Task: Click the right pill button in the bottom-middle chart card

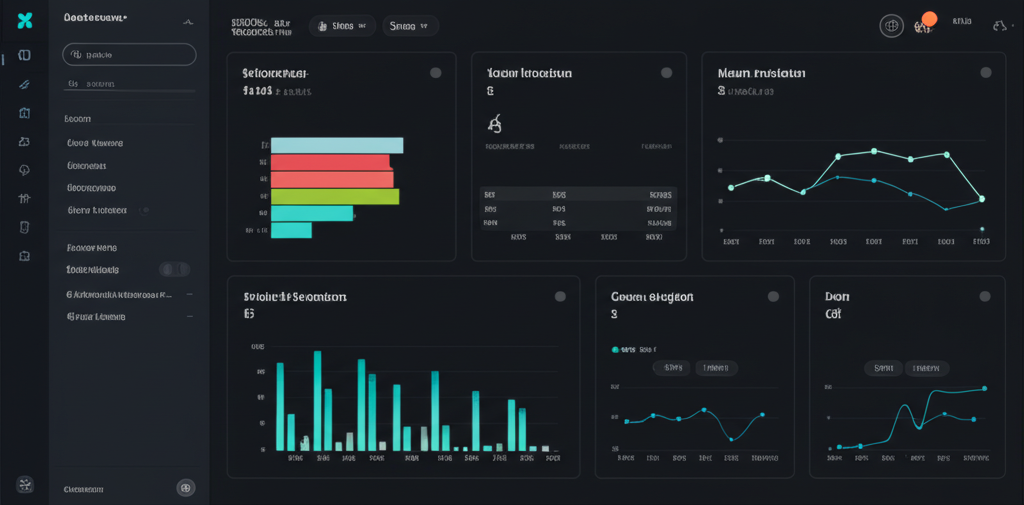Action: pyautogui.click(x=715, y=368)
